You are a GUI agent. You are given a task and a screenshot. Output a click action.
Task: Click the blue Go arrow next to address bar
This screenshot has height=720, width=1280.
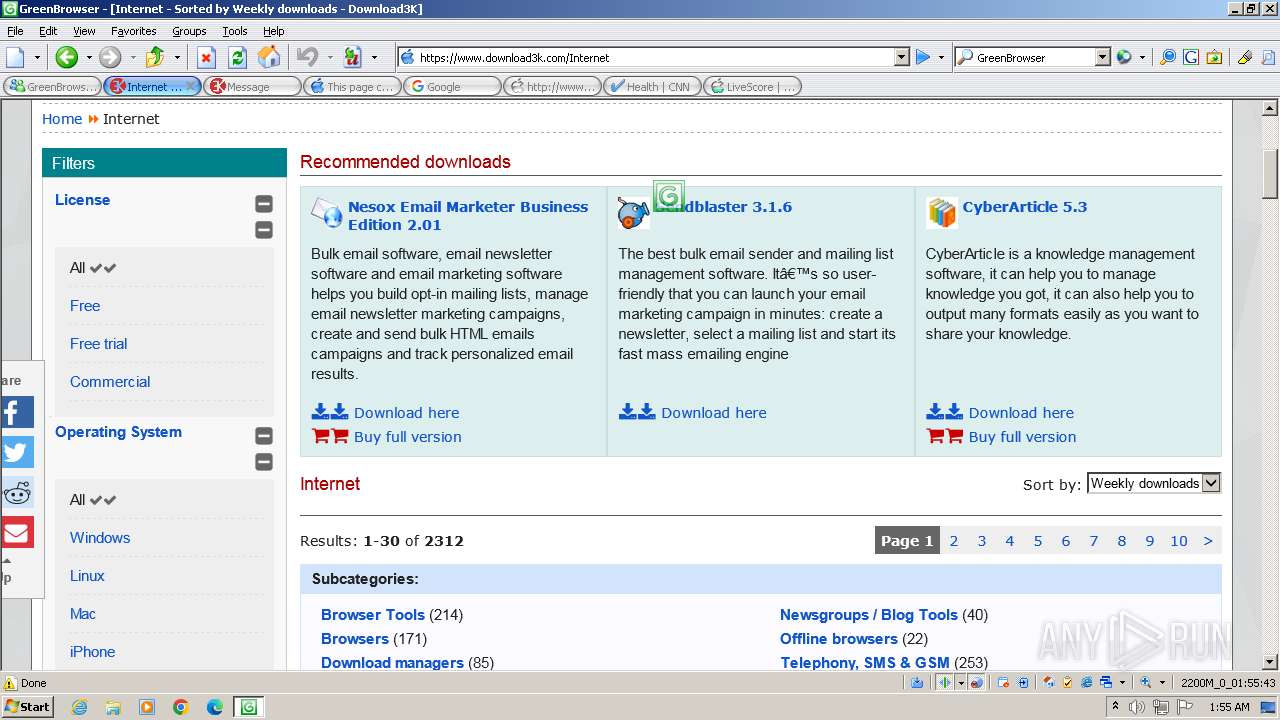(x=923, y=57)
